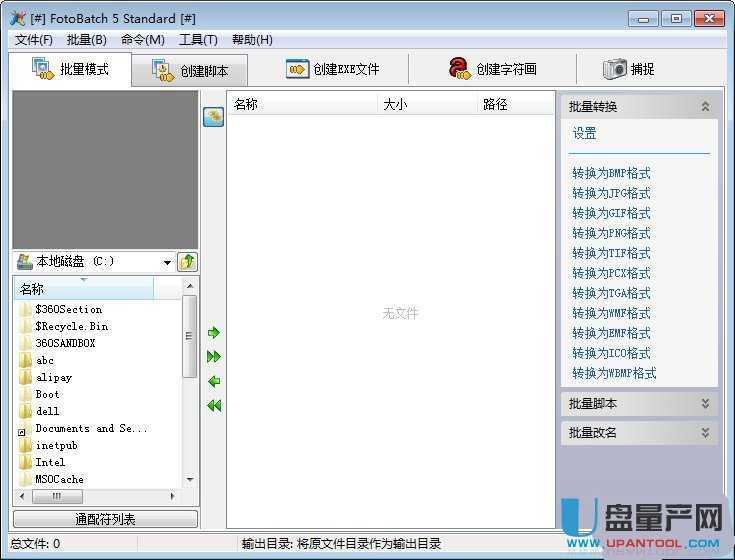The height and width of the screenshot is (560, 735).
Task: Open the 批量(B) menu
Action: click(x=87, y=40)
